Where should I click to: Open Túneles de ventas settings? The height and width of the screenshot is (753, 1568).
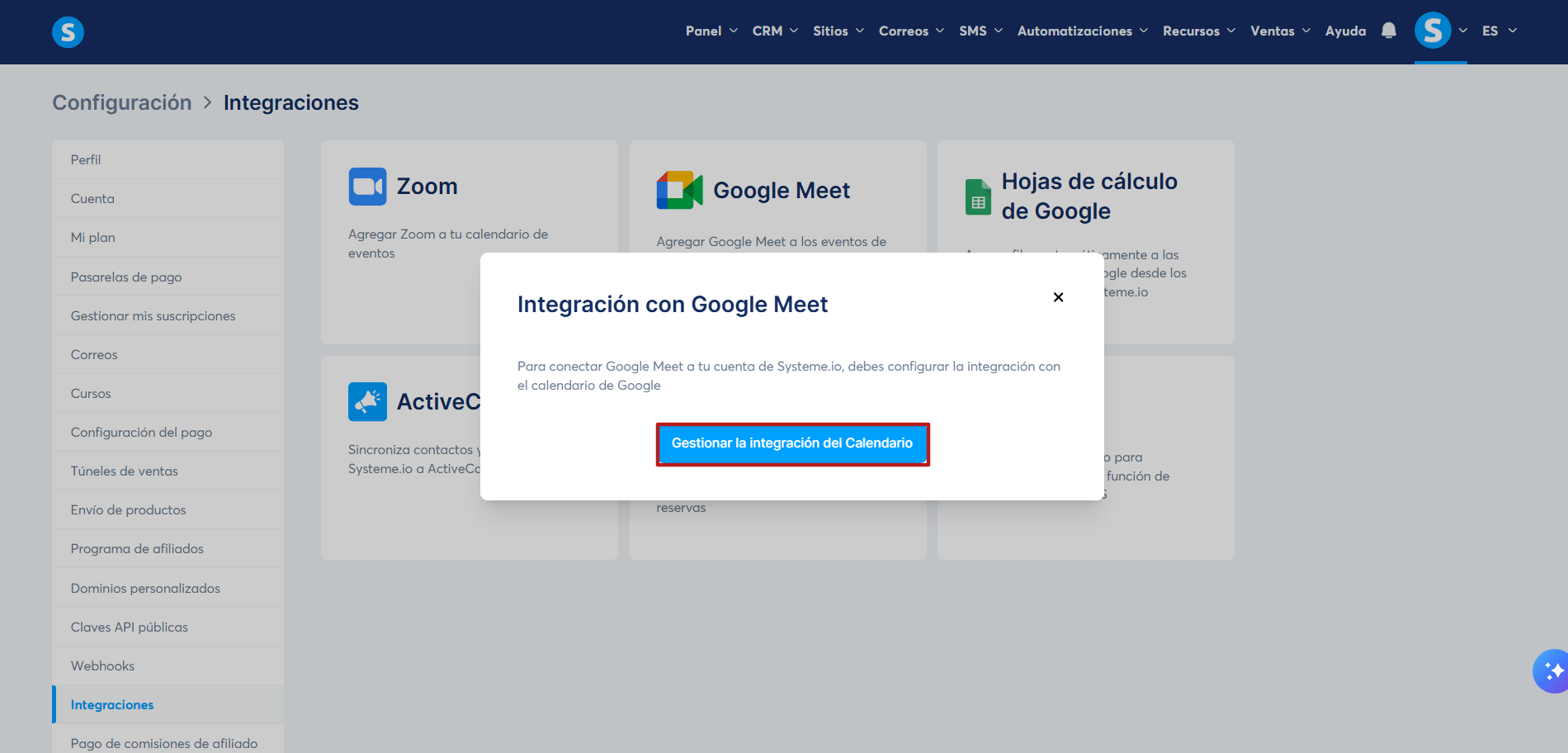pos(168,471)
